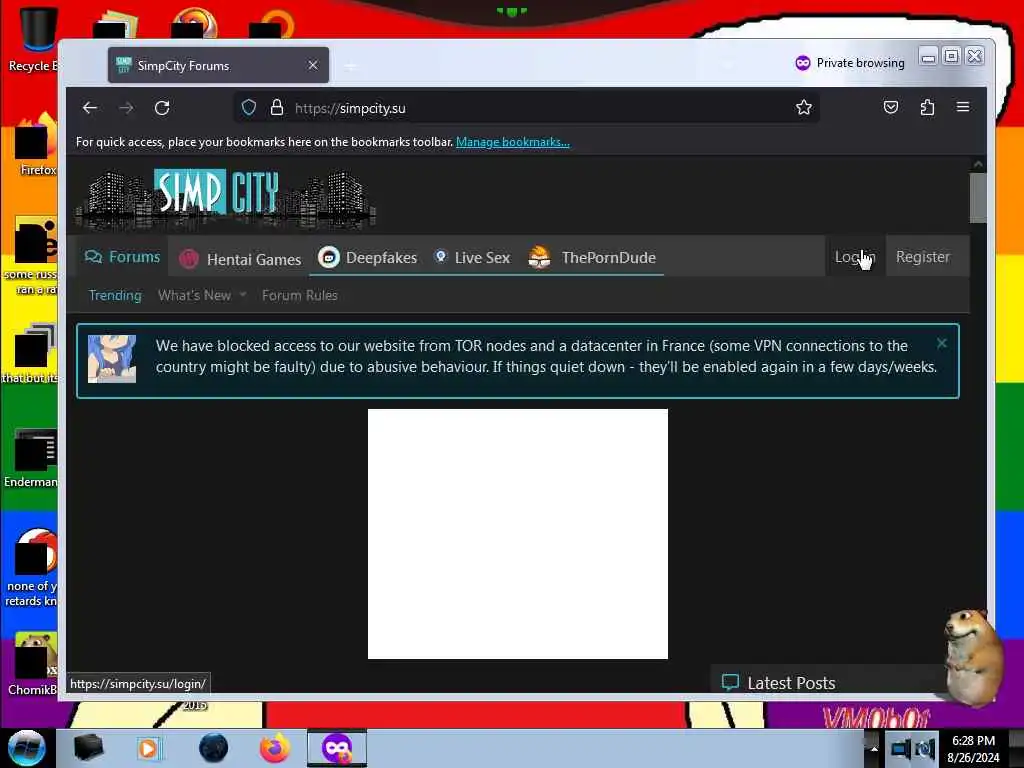Select the SimpCity Forums browser tab
Screen dimensions: 1024x768
coord(218,65)
